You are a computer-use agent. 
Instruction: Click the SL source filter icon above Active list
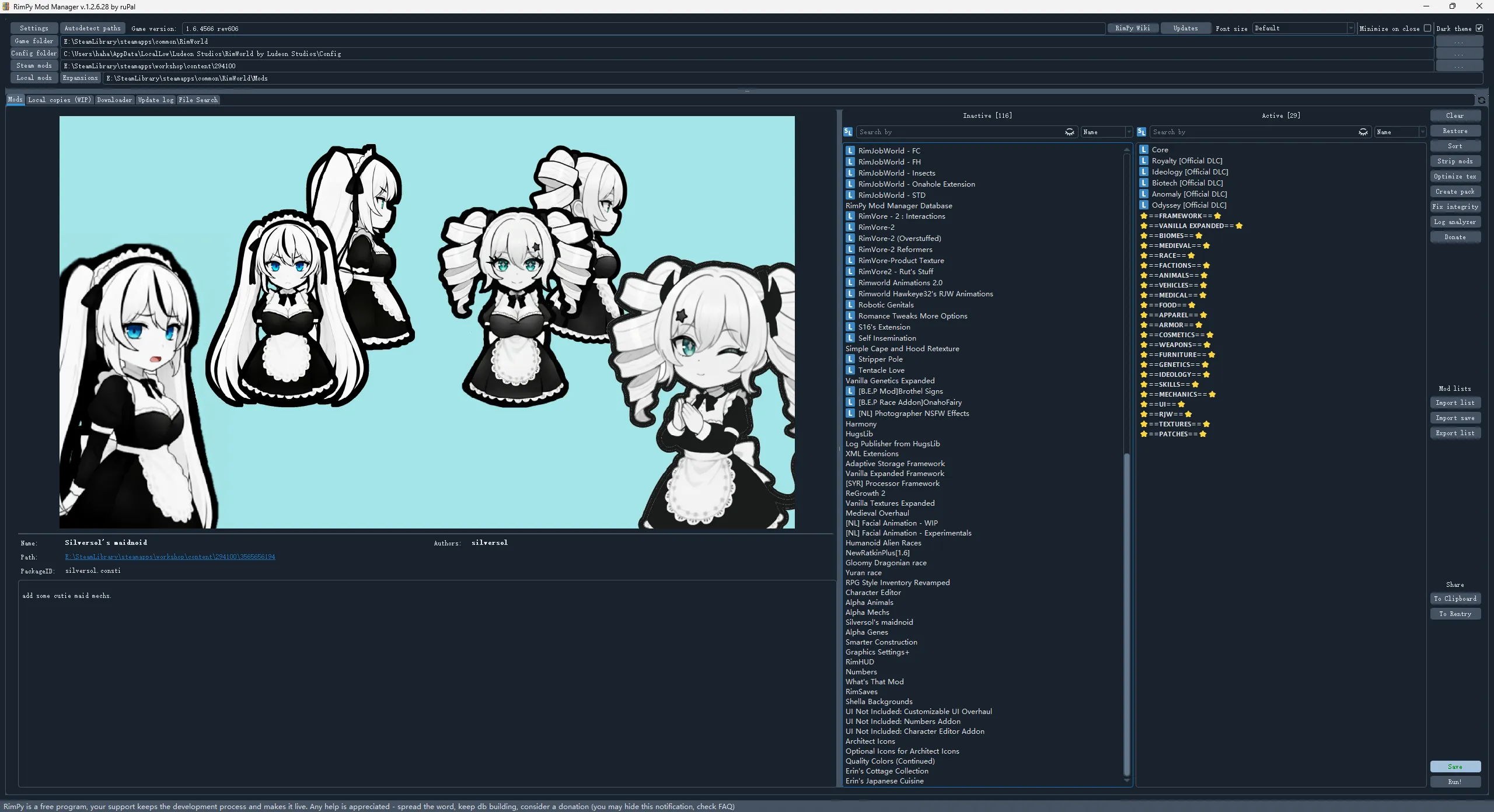(1142, 132)
